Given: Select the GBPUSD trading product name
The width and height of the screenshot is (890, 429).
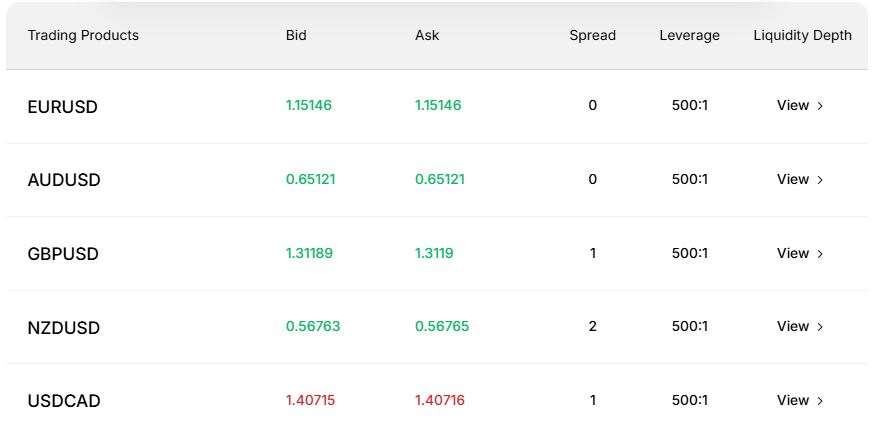Looking at the screenshot, I should [x=63, y=254].
